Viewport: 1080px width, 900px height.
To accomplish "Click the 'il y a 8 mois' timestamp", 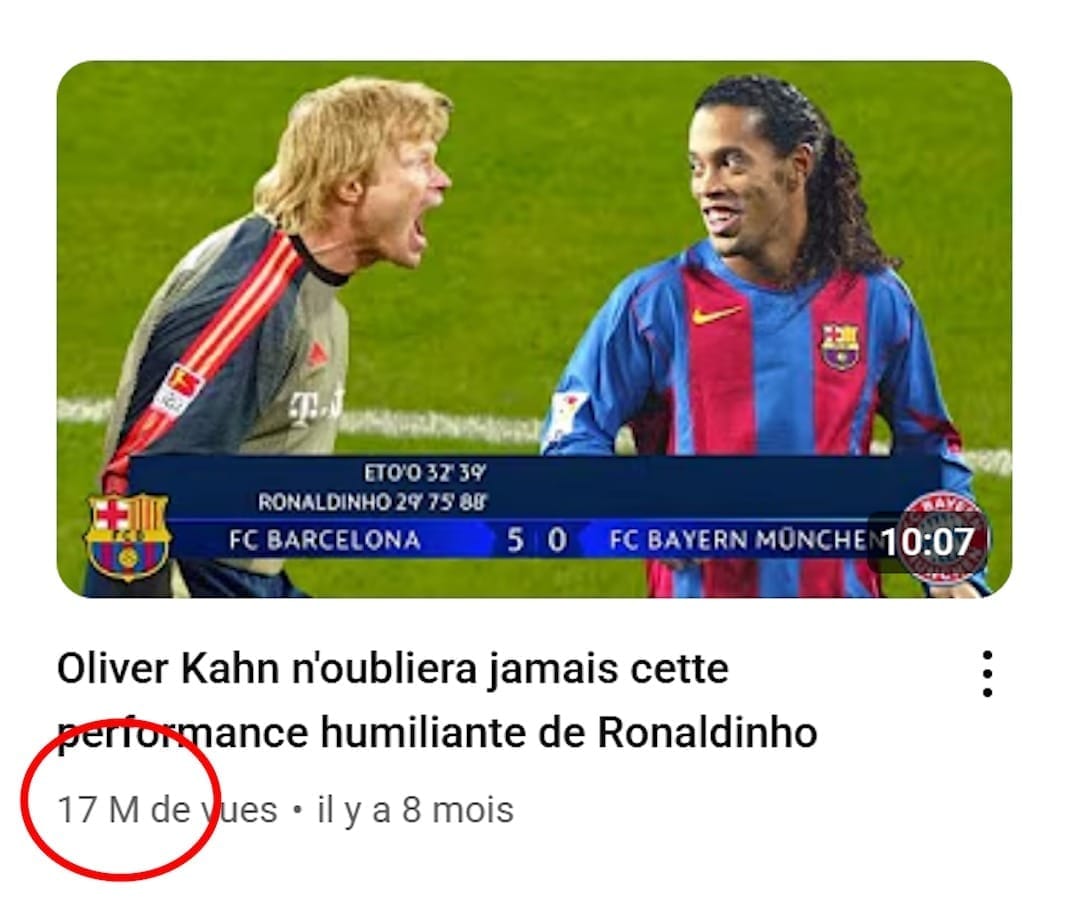I will (415, 809).
